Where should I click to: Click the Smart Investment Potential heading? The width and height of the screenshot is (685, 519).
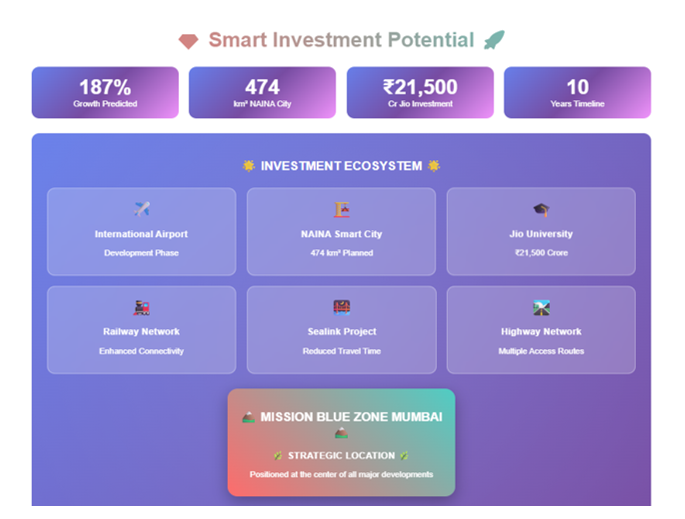(x=341, y=40)
